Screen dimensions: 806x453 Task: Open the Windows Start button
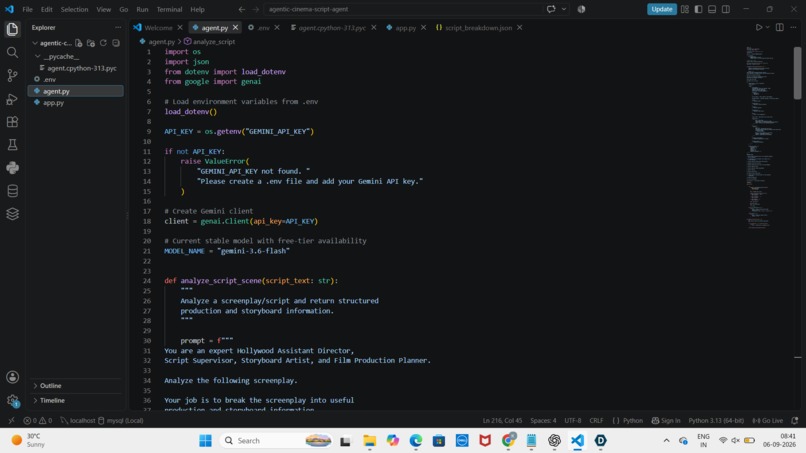coord(205,441)
